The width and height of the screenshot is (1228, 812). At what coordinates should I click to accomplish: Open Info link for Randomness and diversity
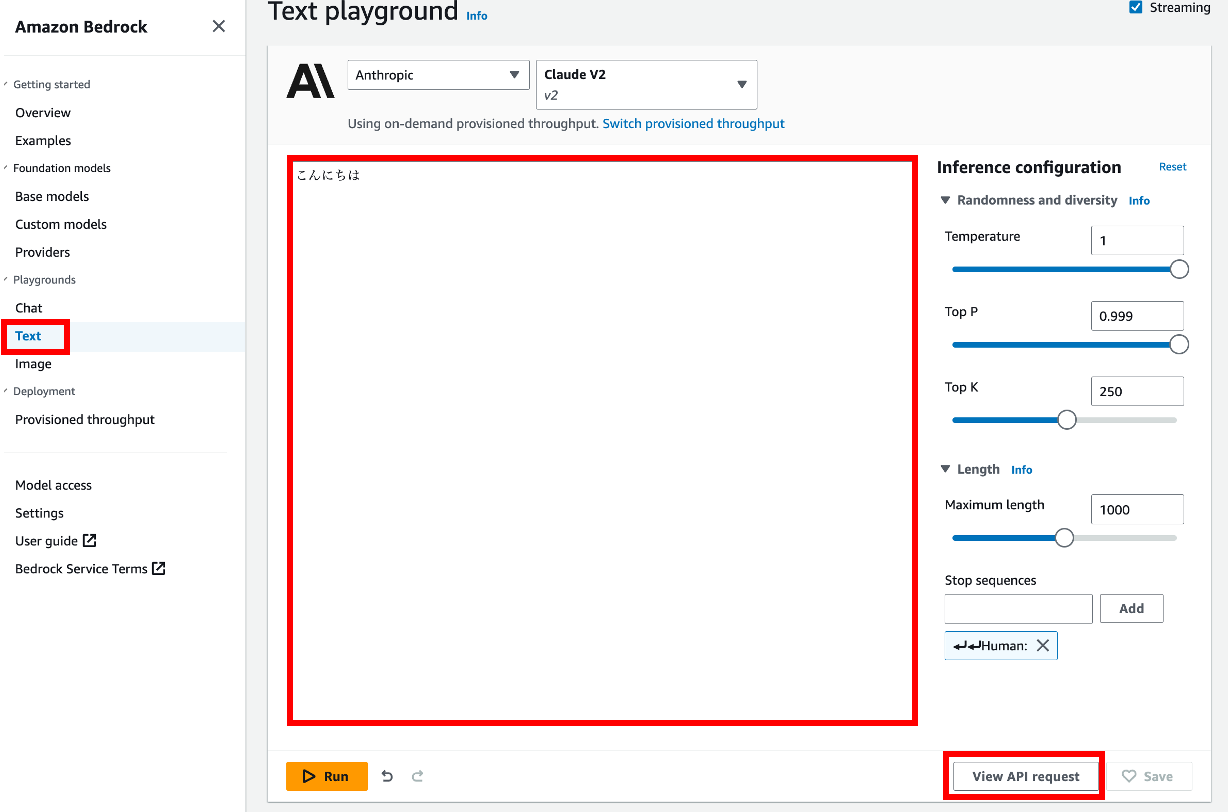click(1139, 201)
